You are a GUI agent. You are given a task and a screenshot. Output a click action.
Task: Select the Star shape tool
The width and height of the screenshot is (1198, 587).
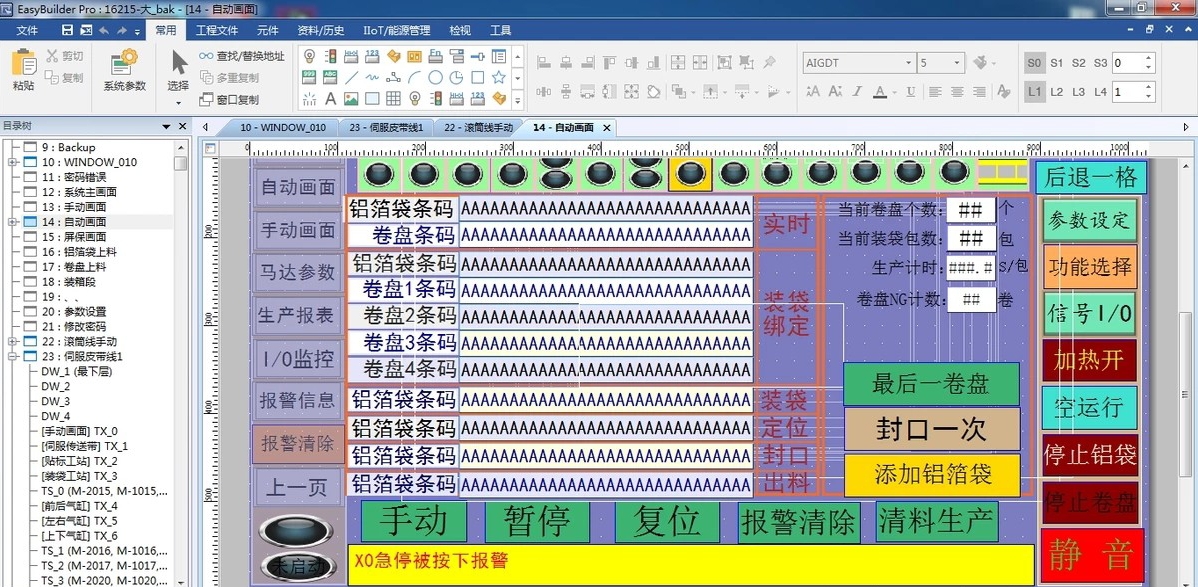(x=499, y=77)
